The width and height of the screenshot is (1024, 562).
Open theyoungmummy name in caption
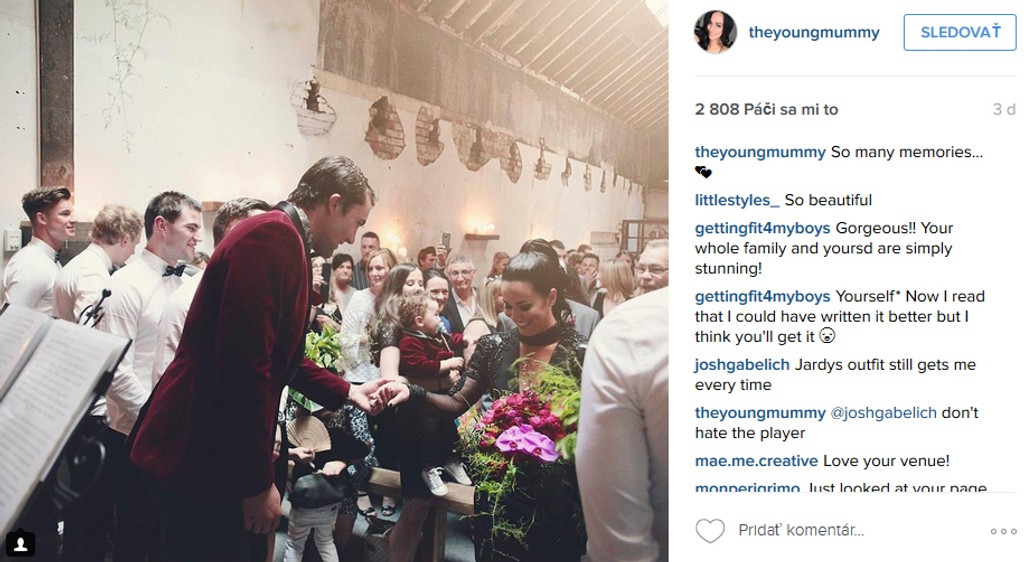point(760,152)
